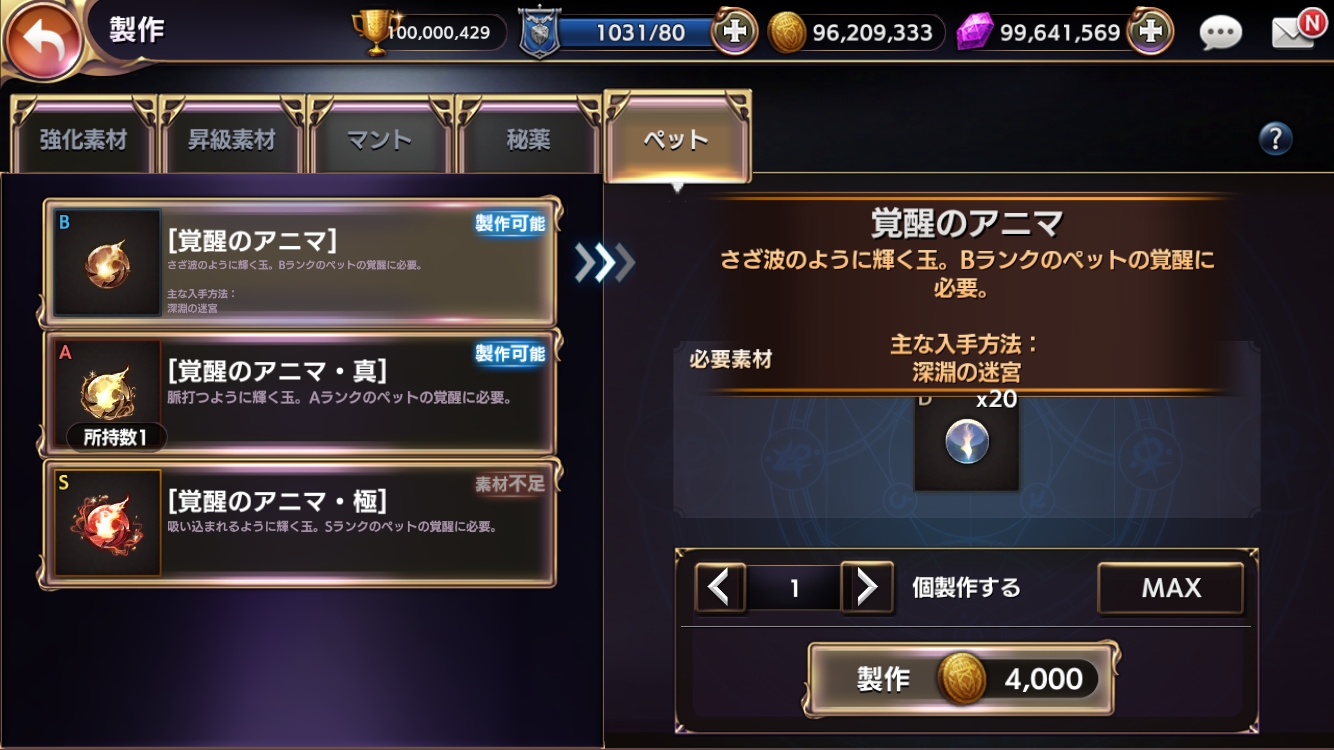Open the マント tab
Screen dimensions: 1334x750
pyautogui.click(x=380, y=138)
